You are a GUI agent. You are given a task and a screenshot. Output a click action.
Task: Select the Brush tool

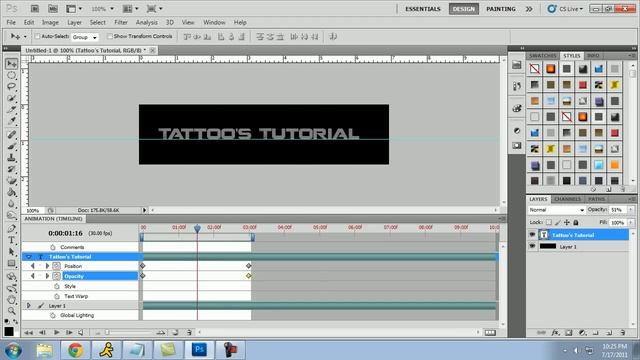(x=11, y=146)
